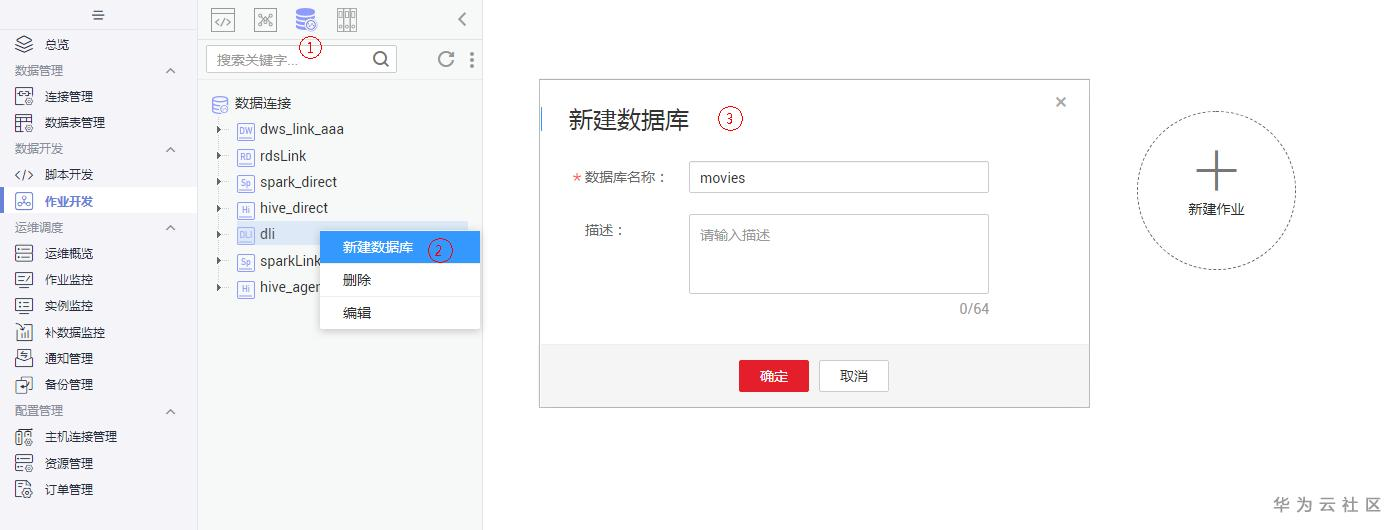Open 数据表管理 in the sidebar

coord(75,123)
